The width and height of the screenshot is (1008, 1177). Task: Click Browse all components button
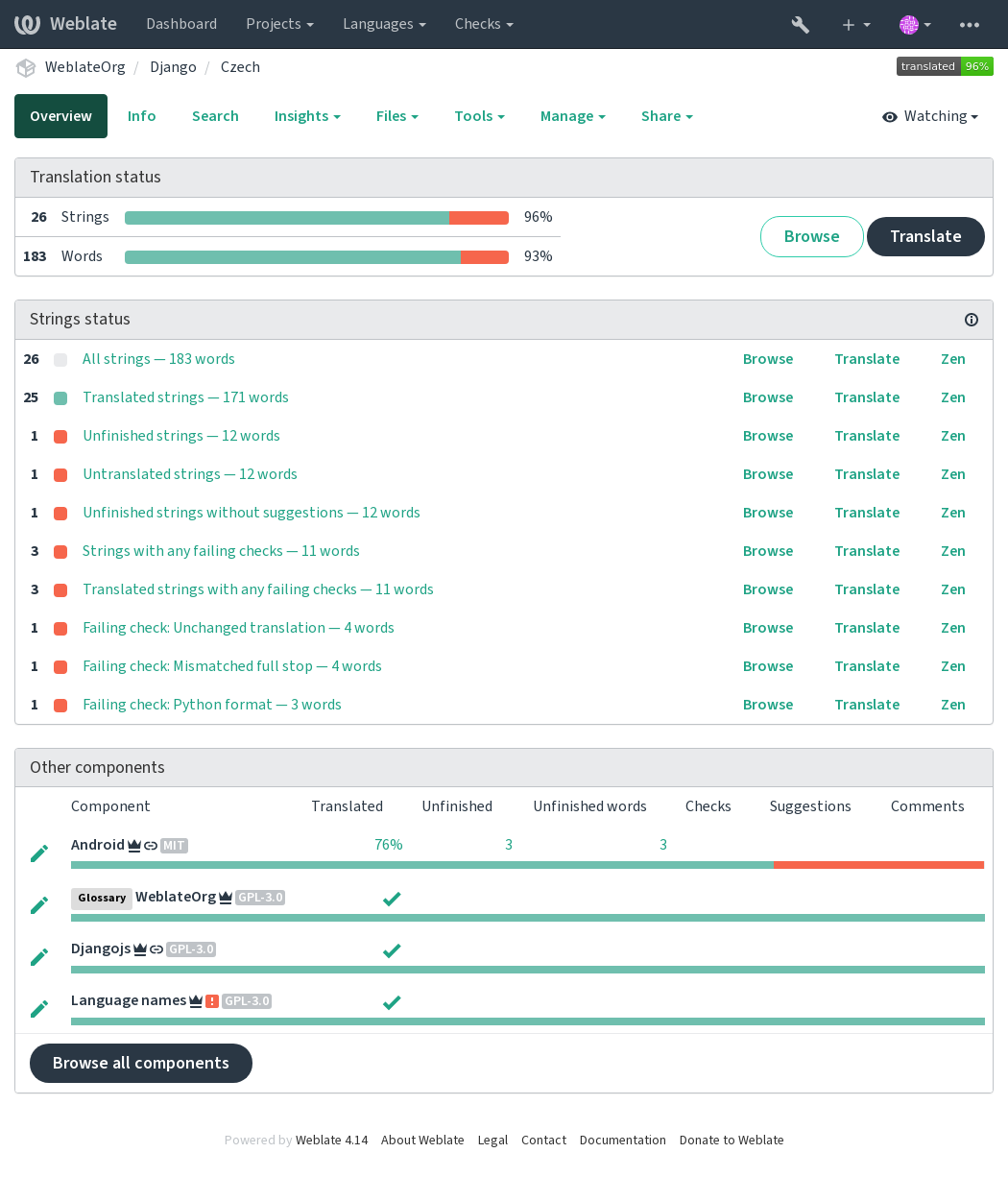[x=141, y=1063]
